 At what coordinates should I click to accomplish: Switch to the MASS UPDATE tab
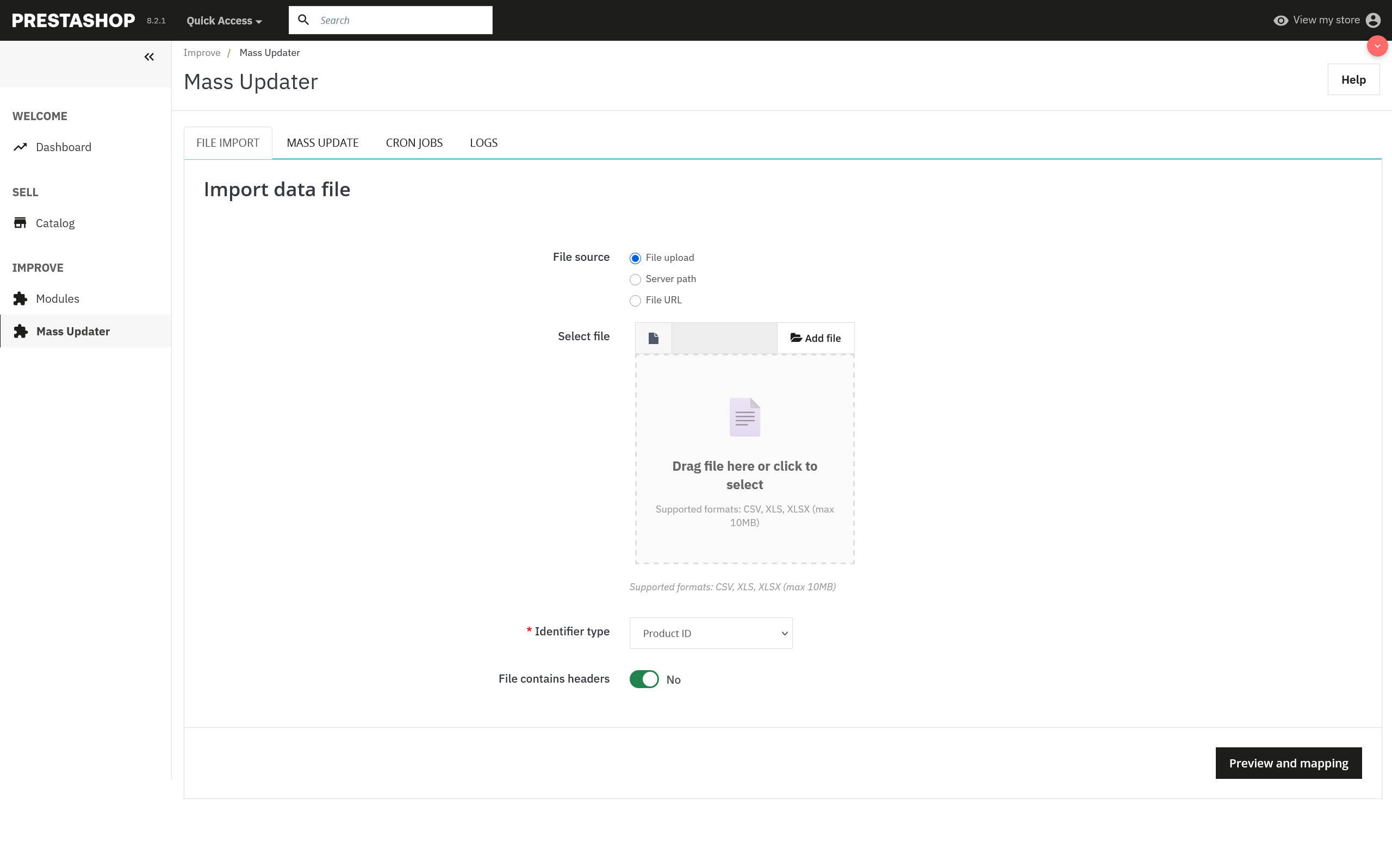323,142
